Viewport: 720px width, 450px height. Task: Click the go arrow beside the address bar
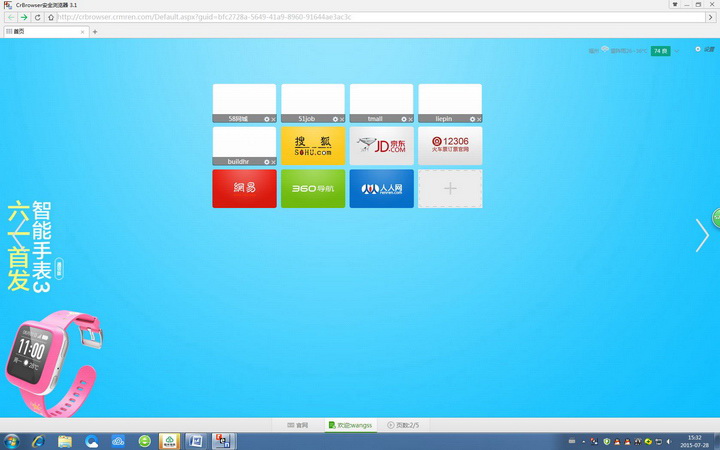(711, 17)
